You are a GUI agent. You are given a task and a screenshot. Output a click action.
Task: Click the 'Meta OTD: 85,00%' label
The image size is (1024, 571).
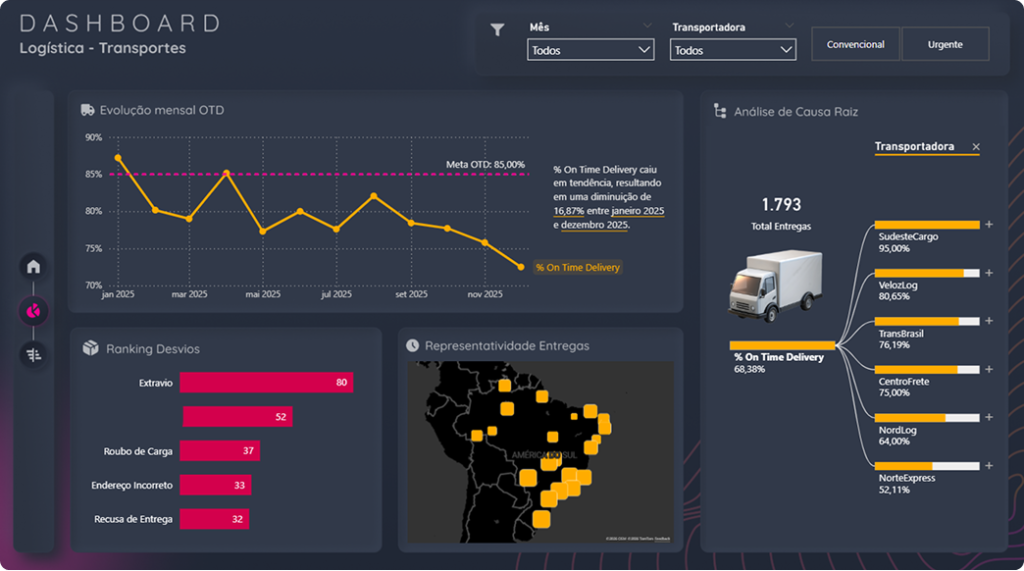pos(485,165)
